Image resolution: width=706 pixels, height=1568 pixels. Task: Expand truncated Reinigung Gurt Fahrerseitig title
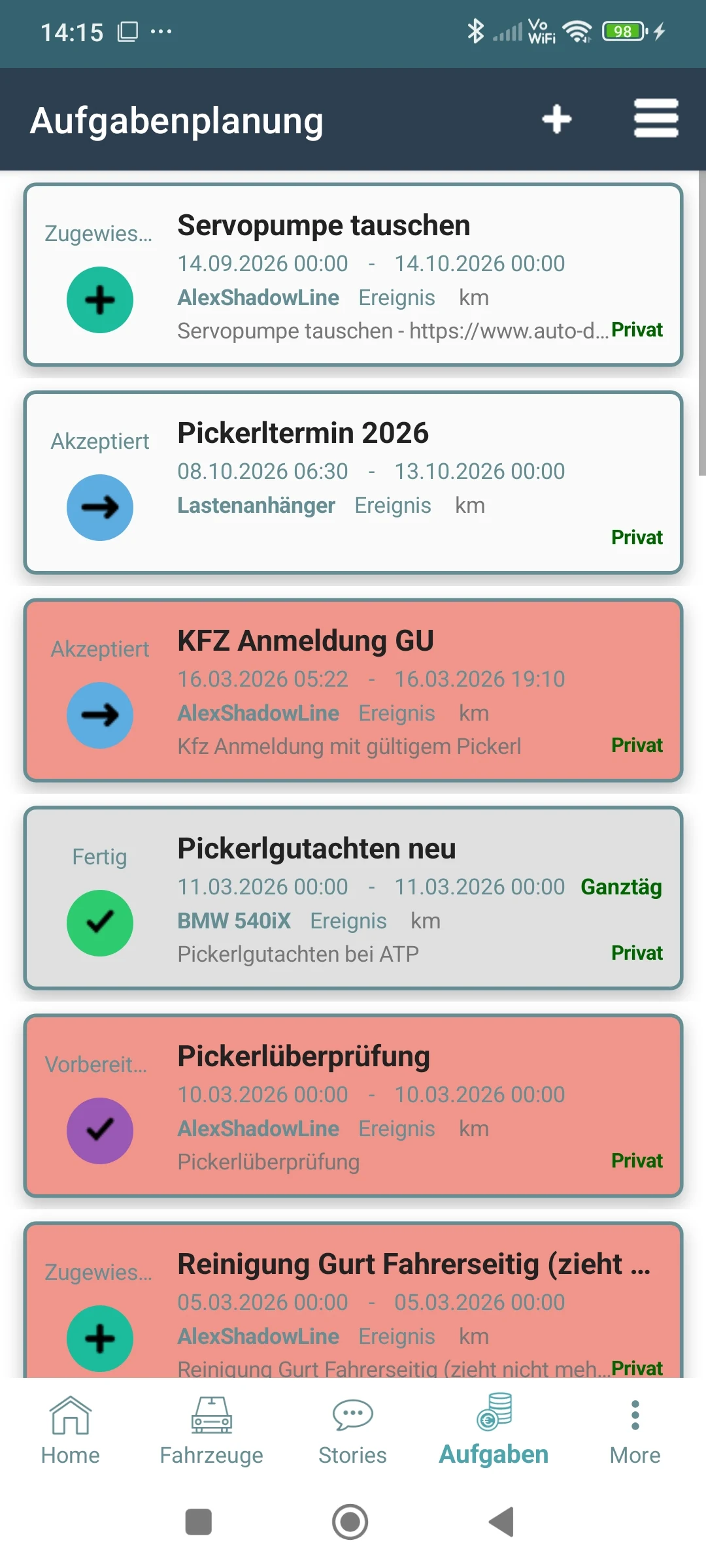click(414, 1264)
